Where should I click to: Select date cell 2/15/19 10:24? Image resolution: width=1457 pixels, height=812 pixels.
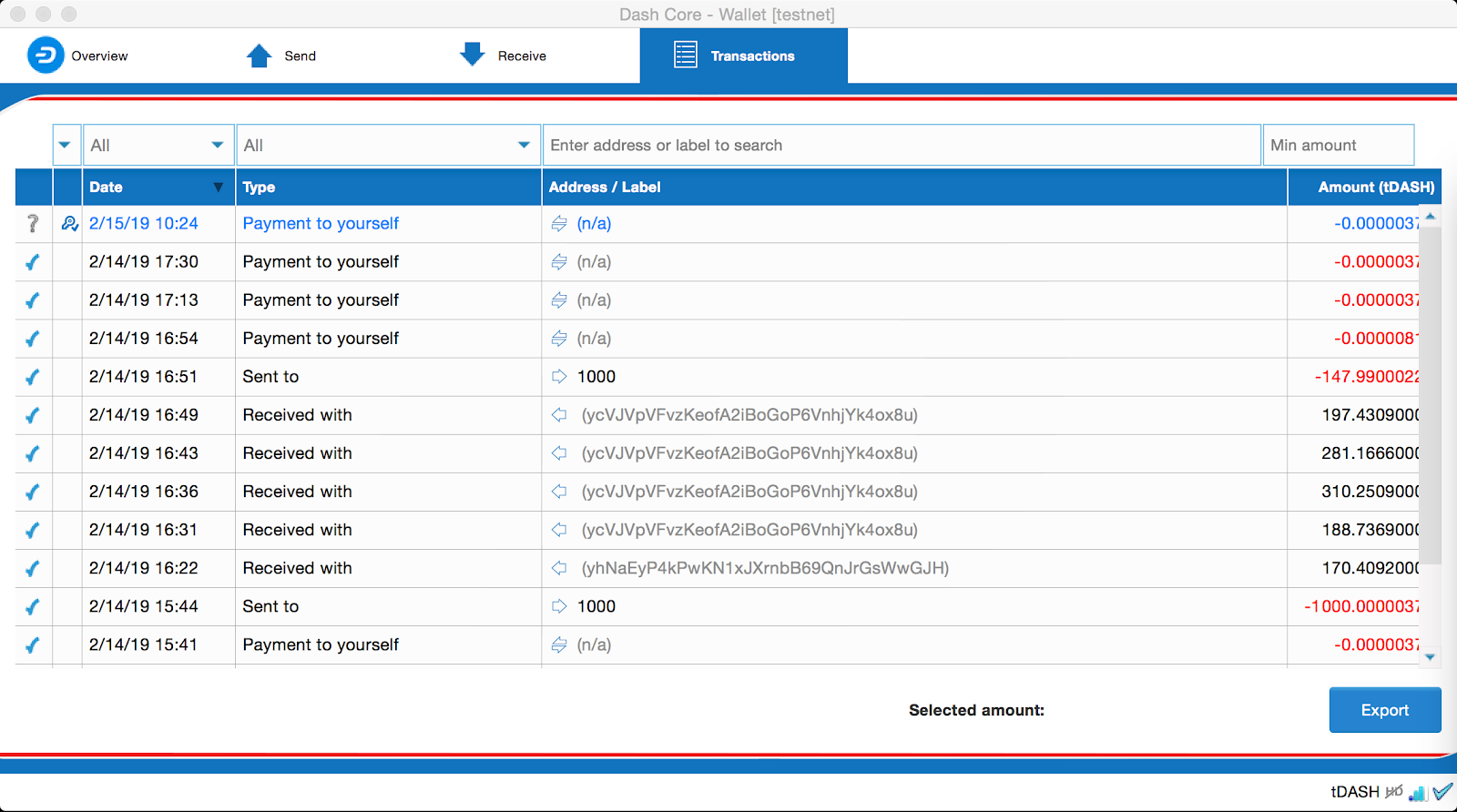pos(144,223)
